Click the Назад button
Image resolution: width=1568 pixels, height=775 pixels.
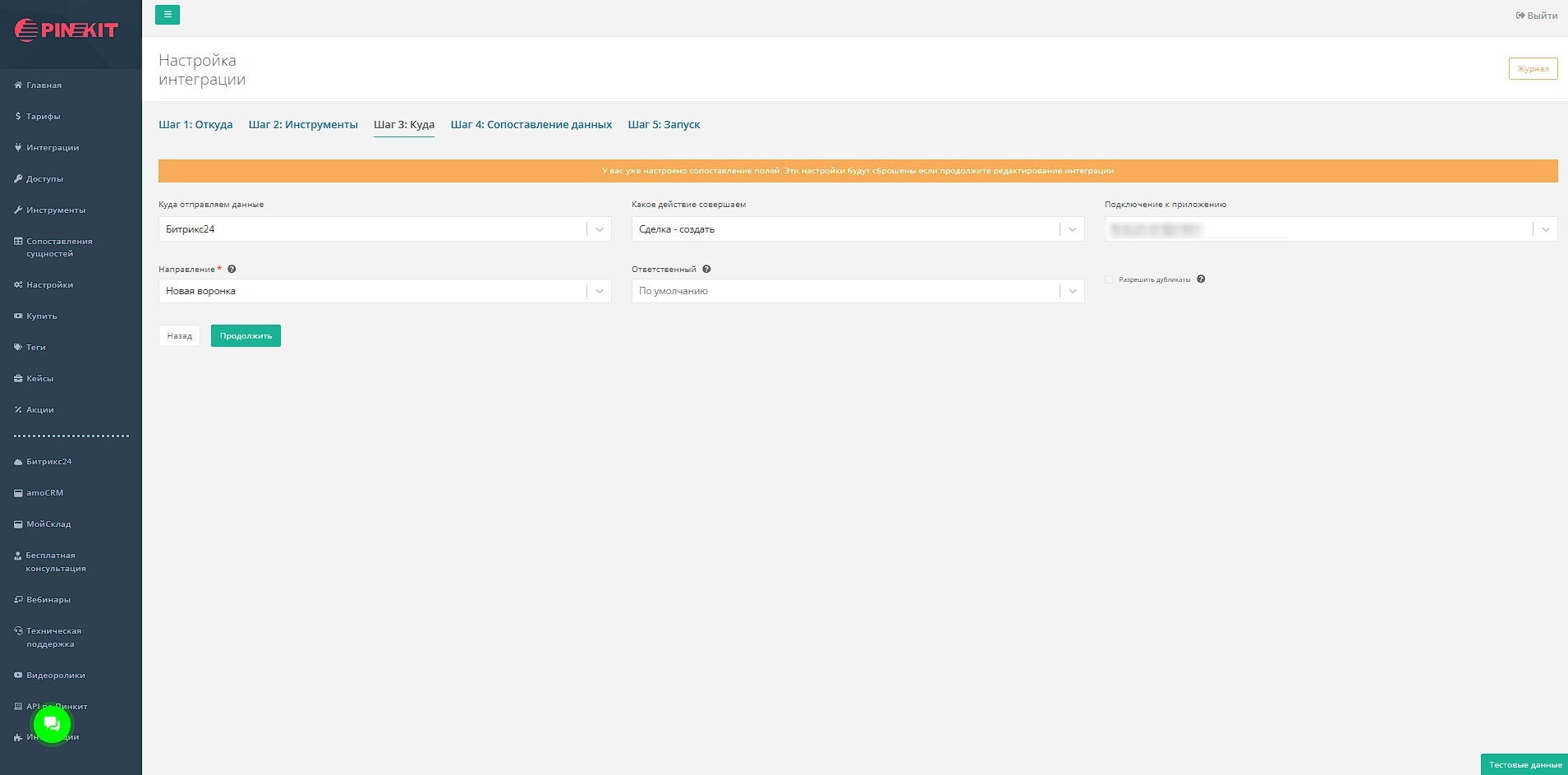click(179, 336)
